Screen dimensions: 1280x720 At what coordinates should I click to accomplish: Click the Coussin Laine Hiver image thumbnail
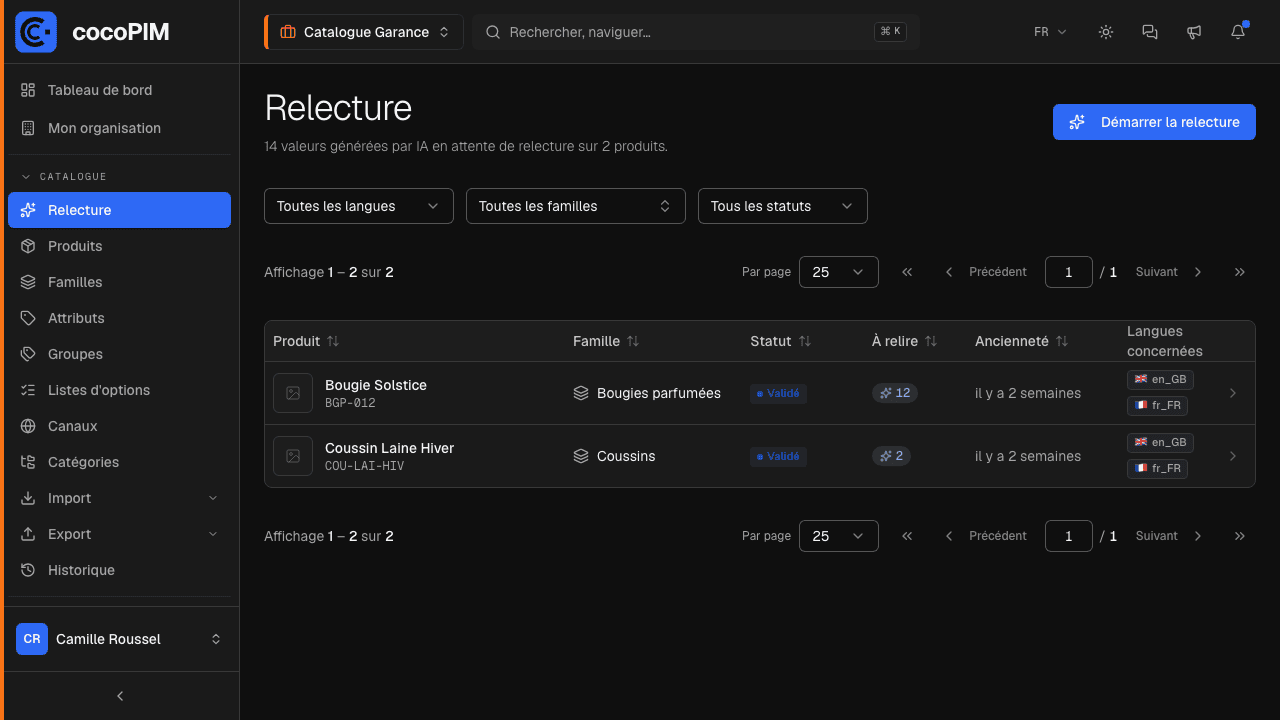click(293, 456)
